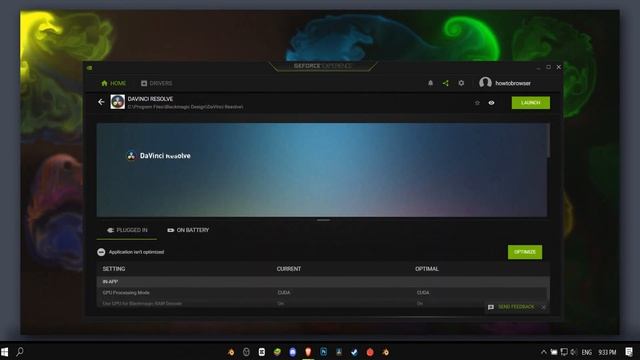The width and height of the screenshot is (640, 360).
Task: Switch to the Drivers tab
Action: 156,83
